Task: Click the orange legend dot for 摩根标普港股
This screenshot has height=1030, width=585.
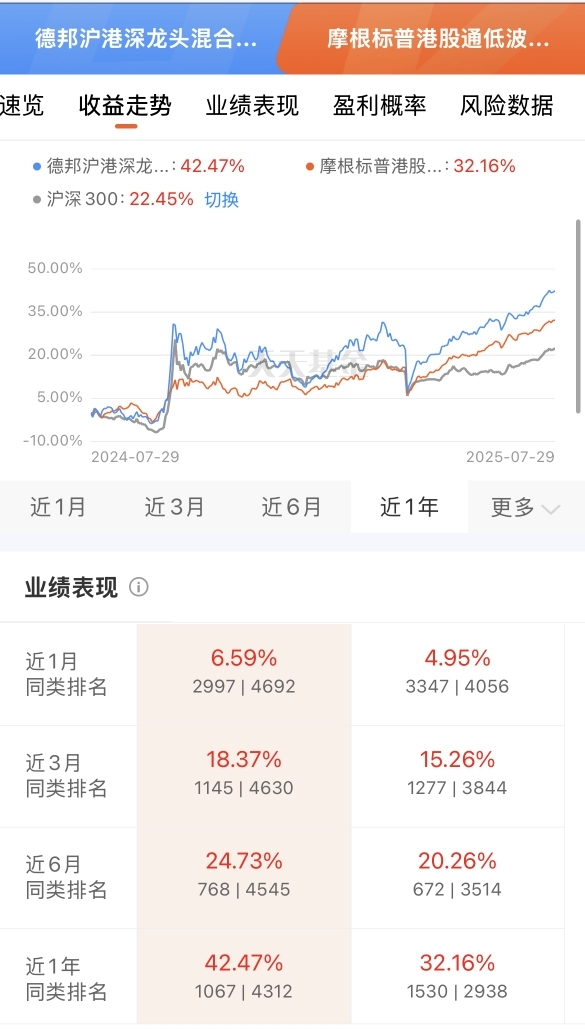Action: (310, 166)
